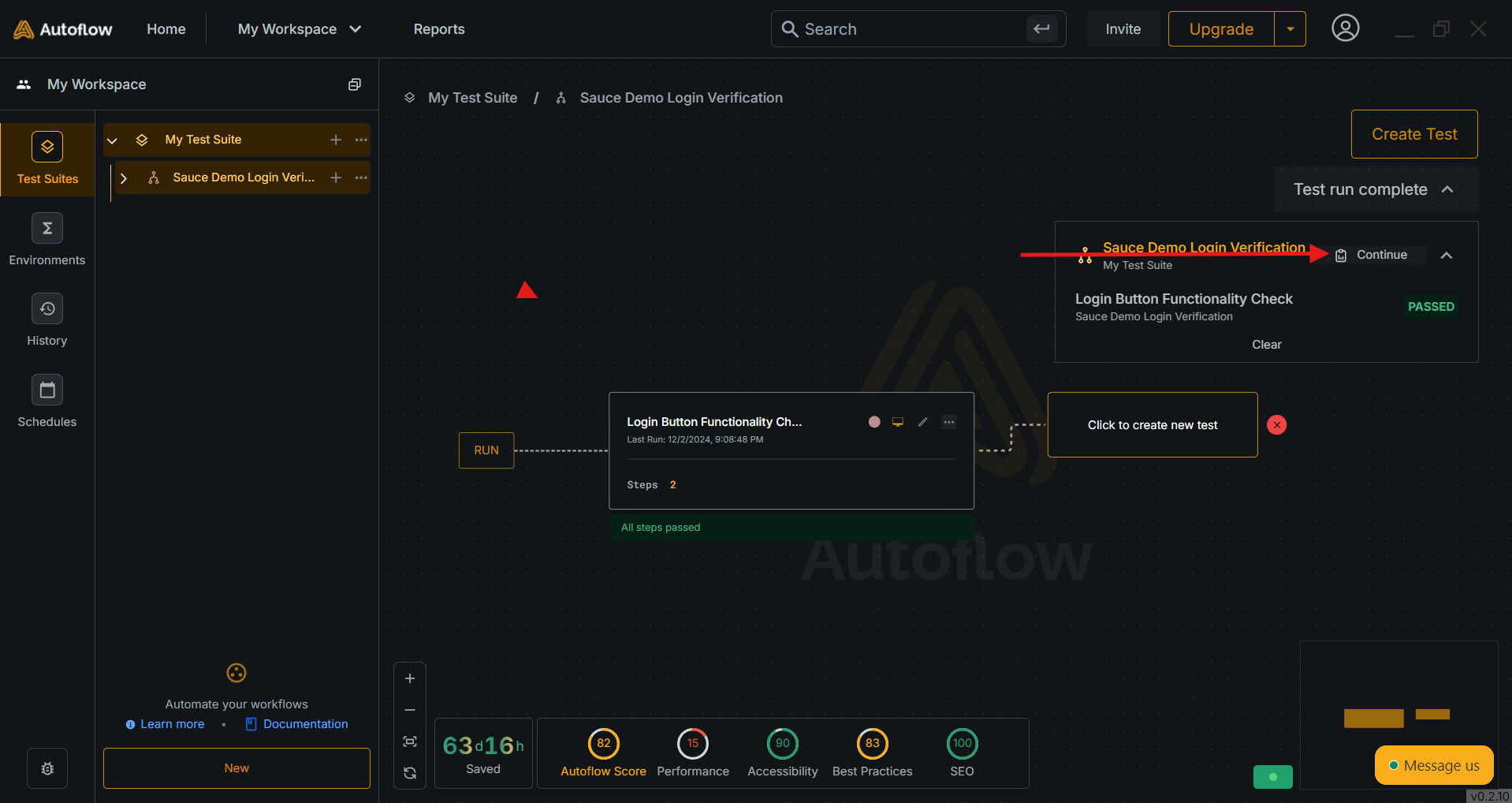Open the user profile icon

click(1345, 28)
